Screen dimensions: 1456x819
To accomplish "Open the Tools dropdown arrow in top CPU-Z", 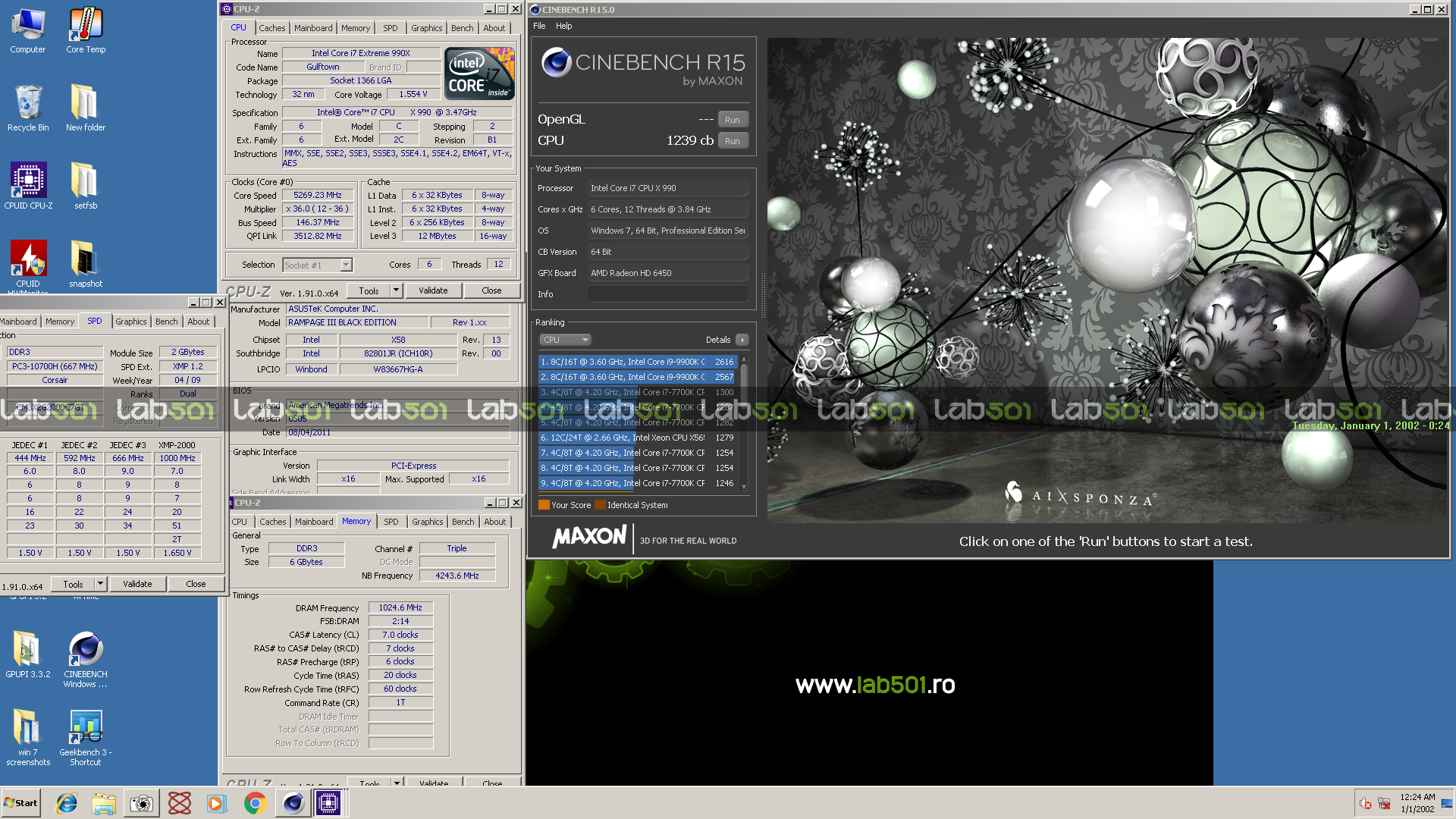I will pyautogui.click(x=397, y=290).
